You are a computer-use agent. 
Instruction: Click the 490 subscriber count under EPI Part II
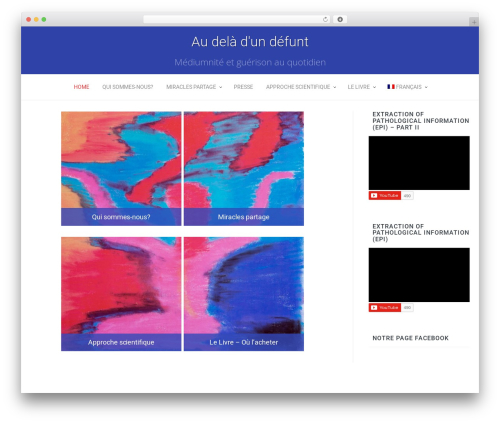407,196
